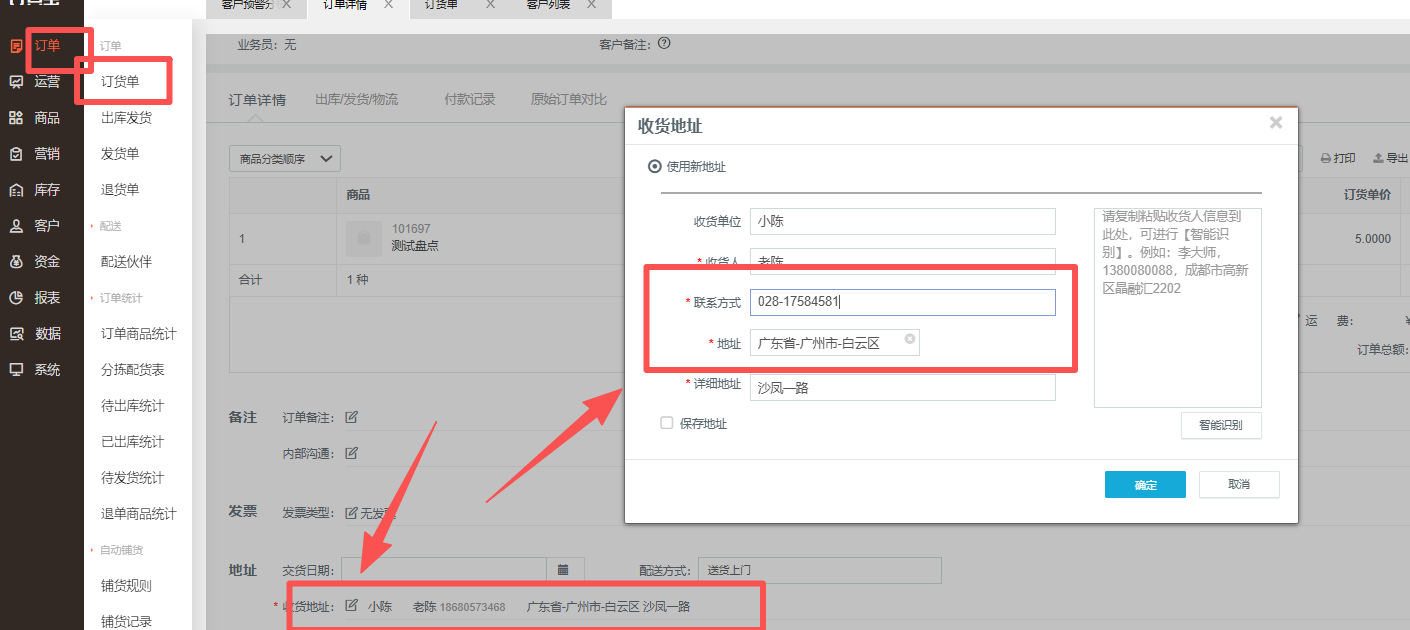Open the 数据 section in left sidebar
1410x630 pixels.
coord(36,334)
